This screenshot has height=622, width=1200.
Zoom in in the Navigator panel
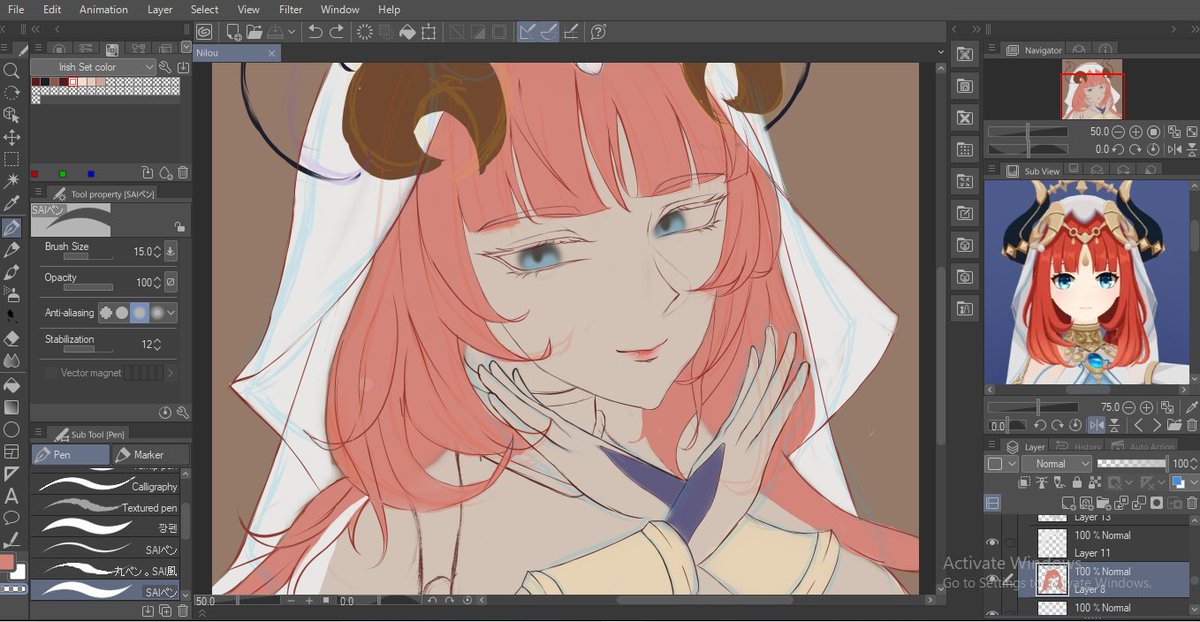point(1135,132)
